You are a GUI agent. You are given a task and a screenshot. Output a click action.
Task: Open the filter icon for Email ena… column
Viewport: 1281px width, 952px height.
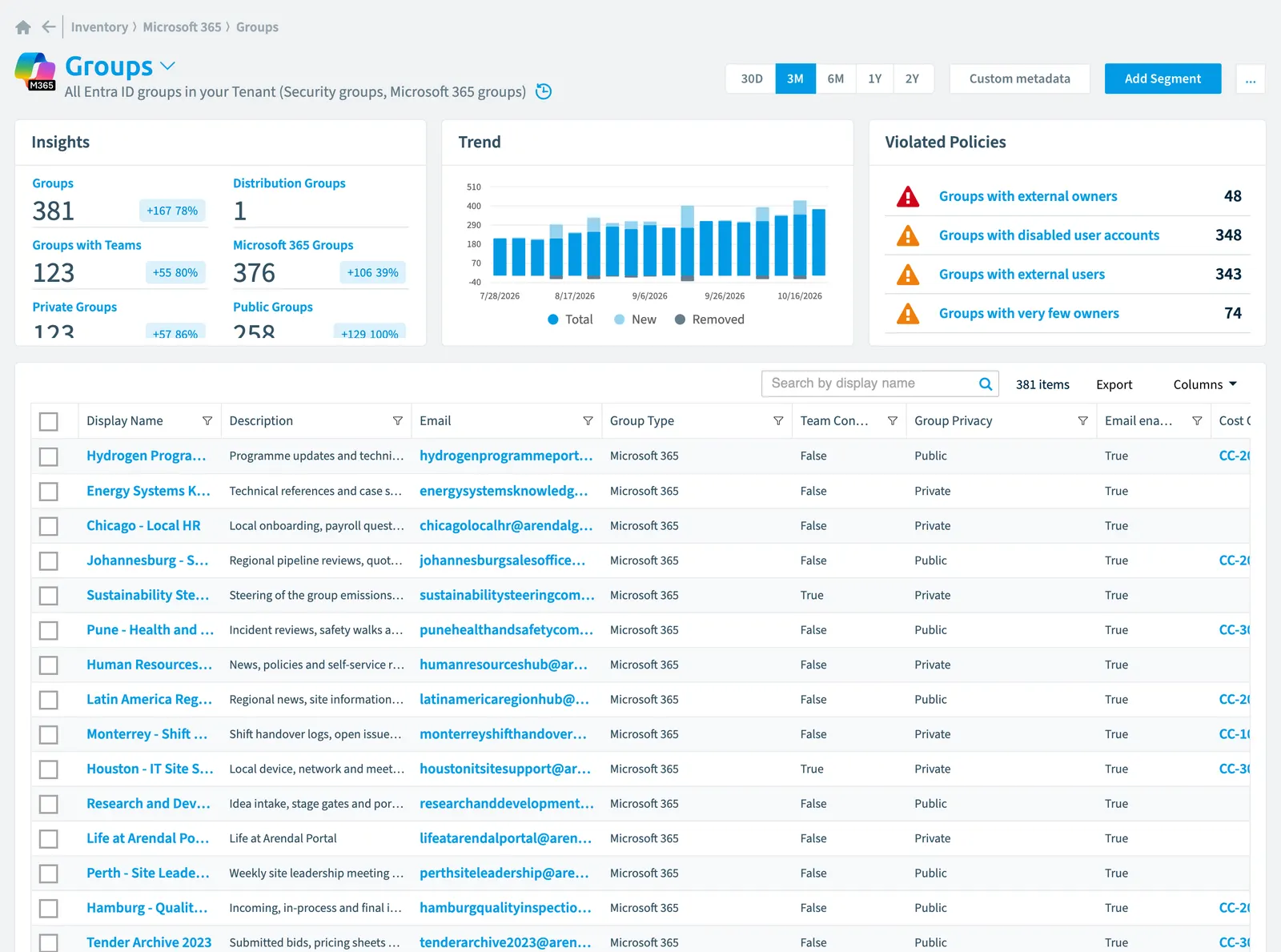pyautogui.click(x=1197, y=421)
